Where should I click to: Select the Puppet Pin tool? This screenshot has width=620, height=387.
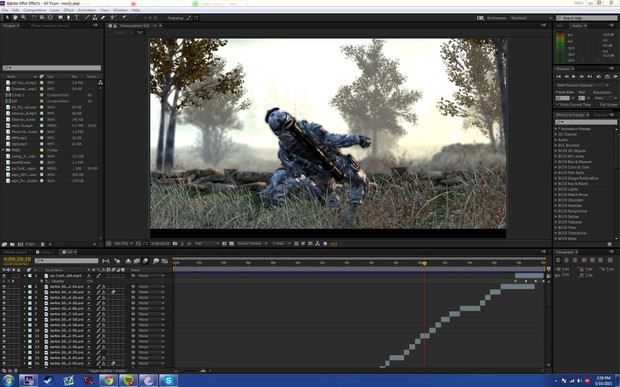click(124, 18)
